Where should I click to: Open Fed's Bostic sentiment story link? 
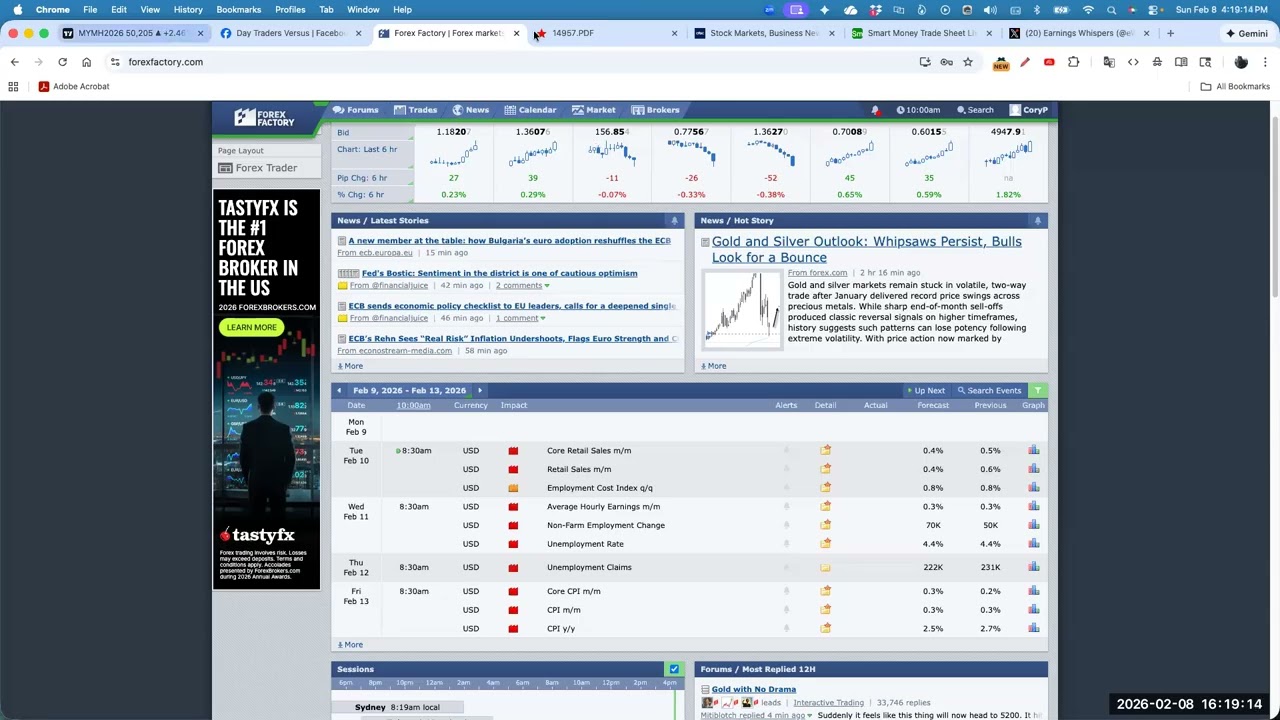click(x=499, y=273)
